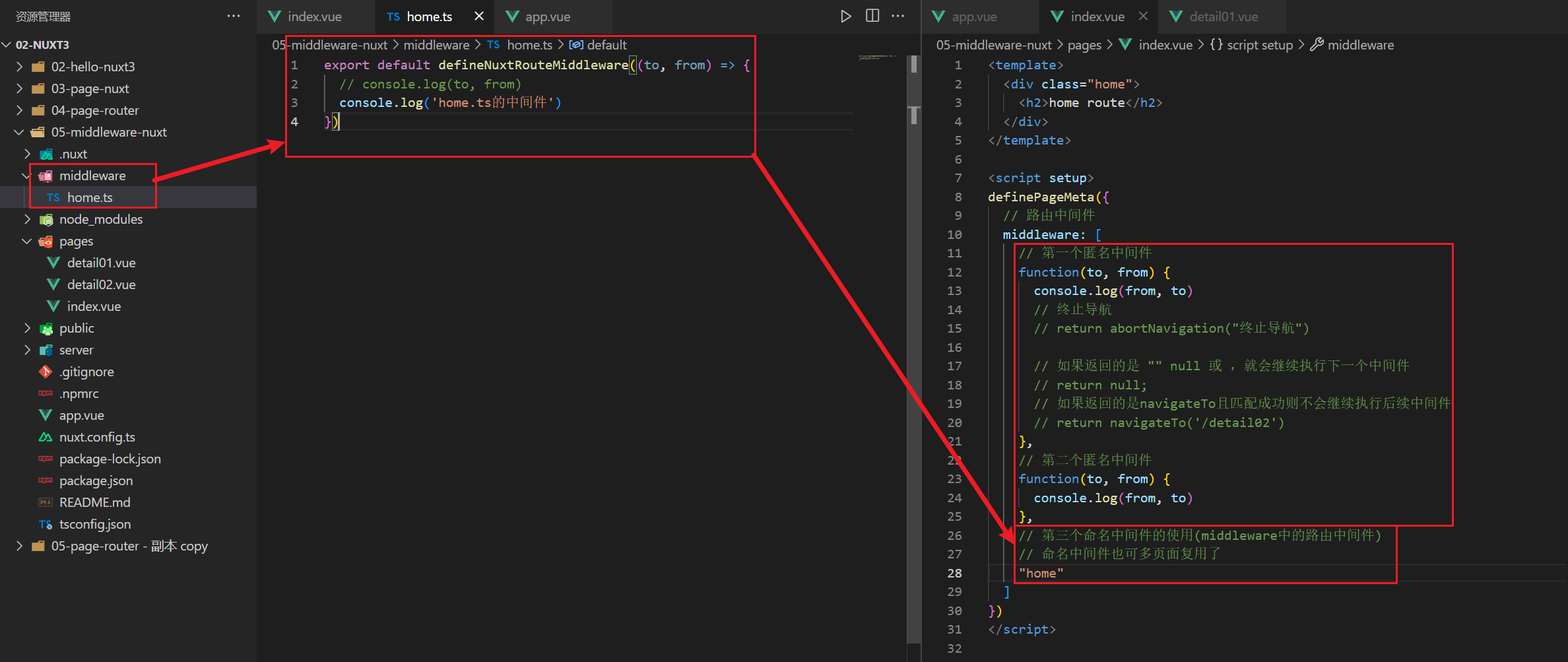Screen dimensions: 1568x662
Task: Close the right pane index.vue tab
Action: click(x=1144, y=16)
